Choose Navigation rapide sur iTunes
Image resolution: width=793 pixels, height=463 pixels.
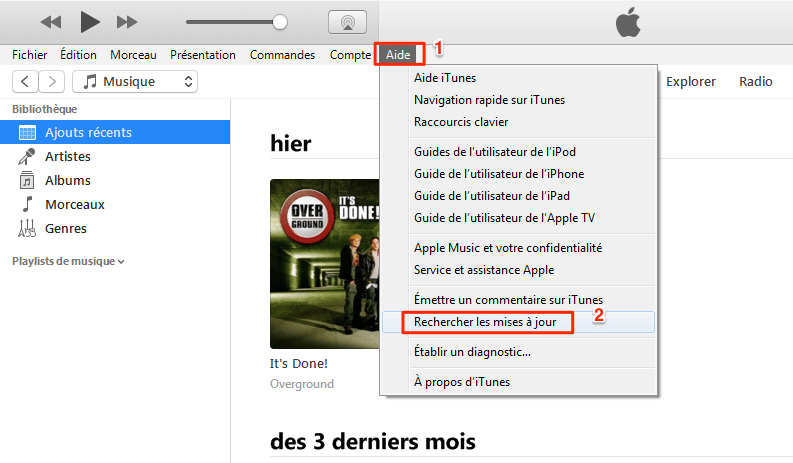pos(518,100)
